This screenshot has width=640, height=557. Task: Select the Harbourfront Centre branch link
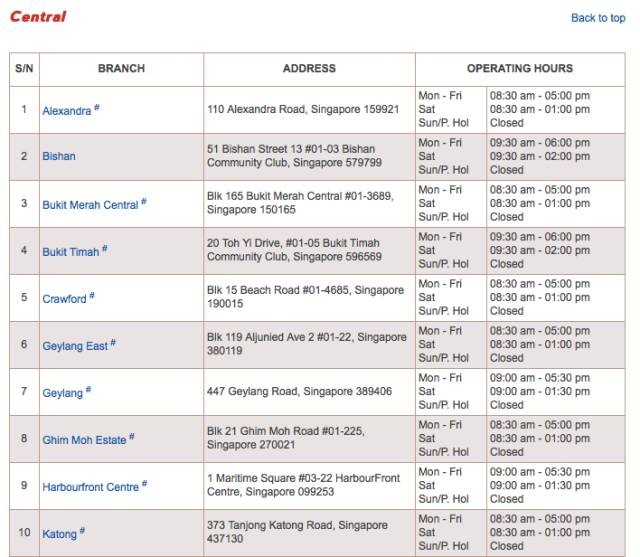coord(90,487)
